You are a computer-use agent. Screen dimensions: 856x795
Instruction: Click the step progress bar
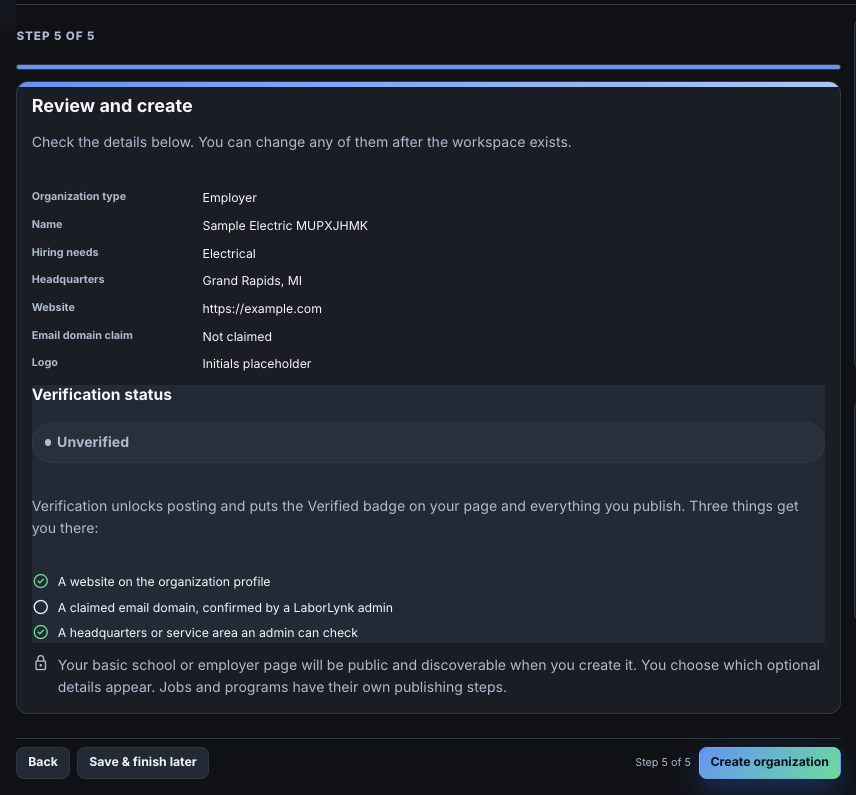(x=428, y=67)
